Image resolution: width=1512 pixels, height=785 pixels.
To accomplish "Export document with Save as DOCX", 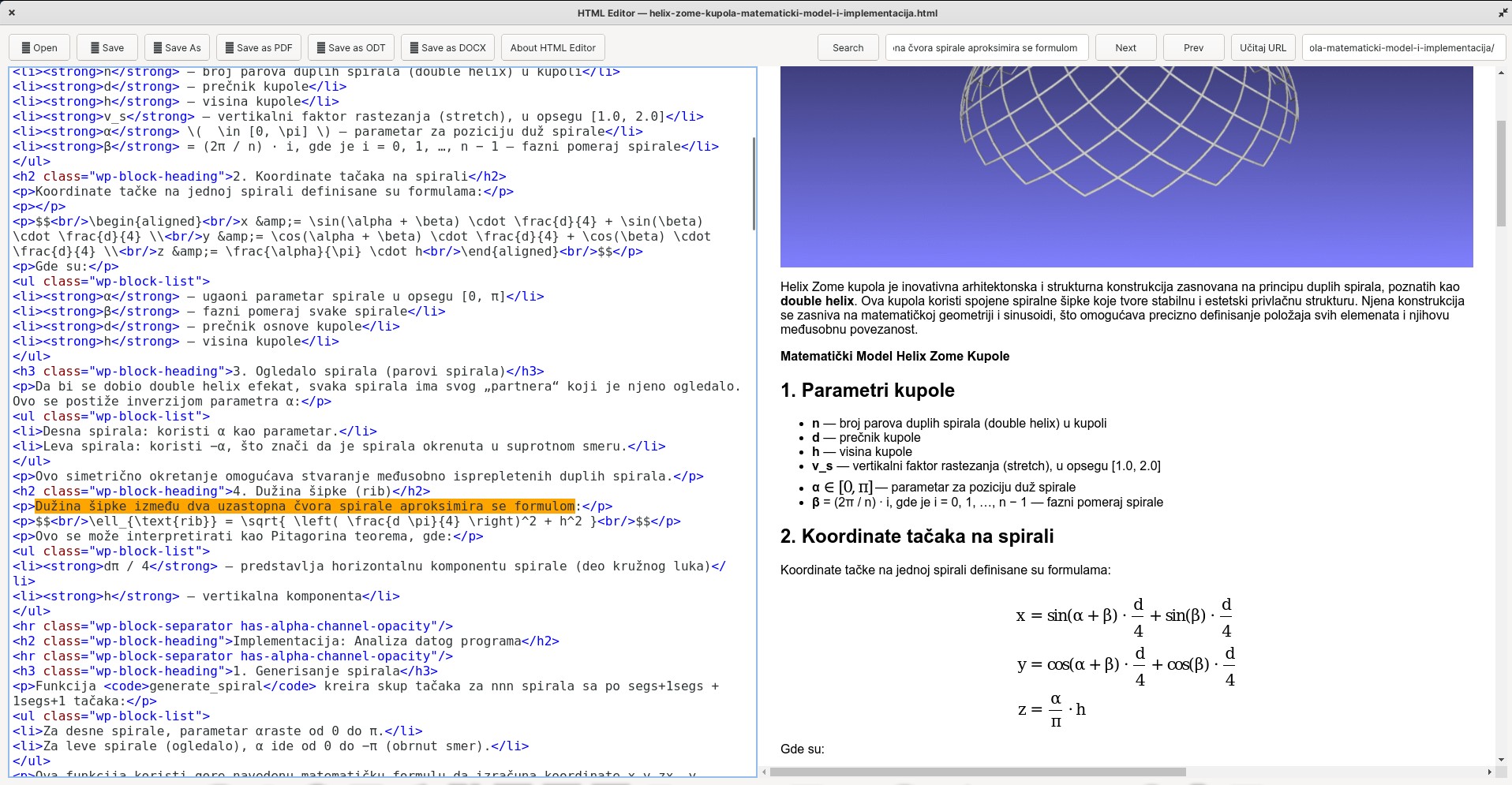I will (x=447, y=48).
